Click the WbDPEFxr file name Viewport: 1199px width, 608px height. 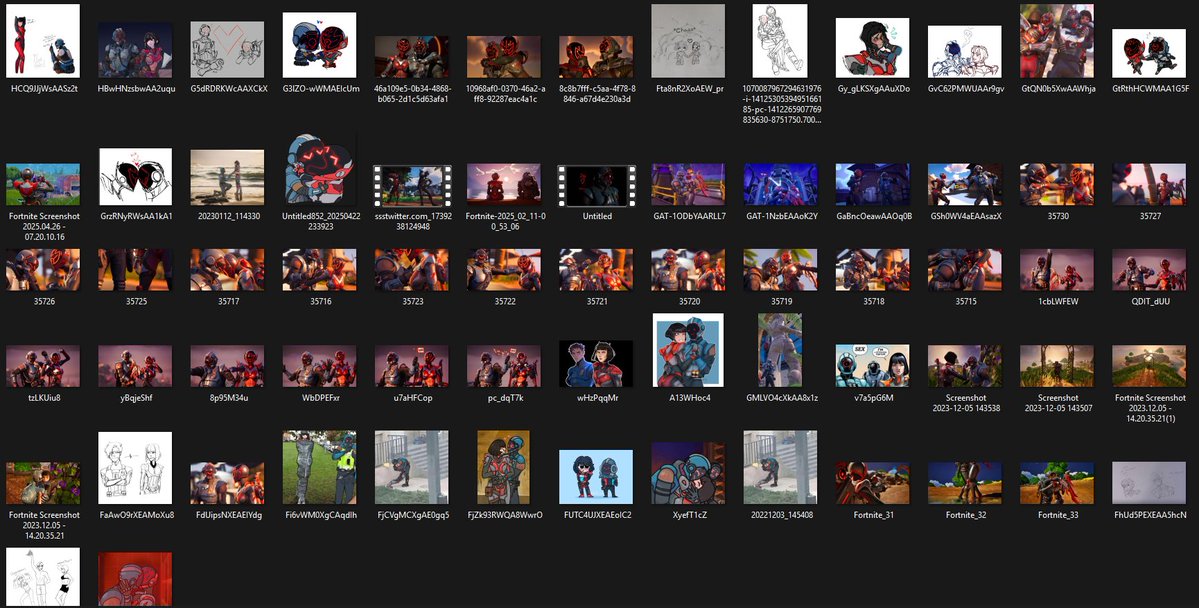pos(320,398)
